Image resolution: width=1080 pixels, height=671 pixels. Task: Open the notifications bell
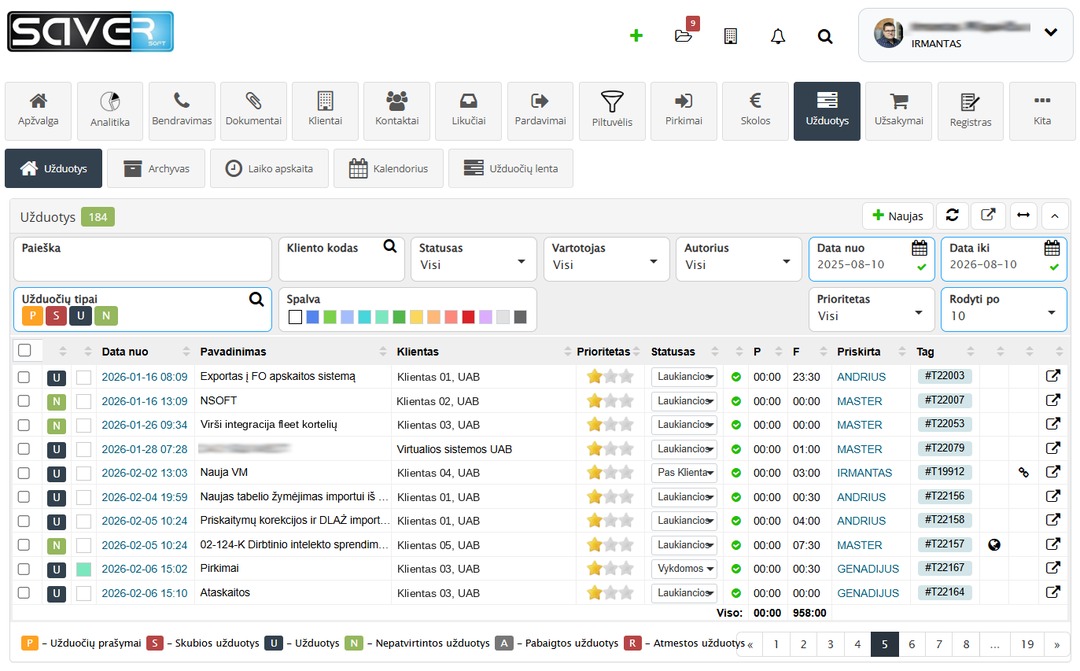coord(778,36)
